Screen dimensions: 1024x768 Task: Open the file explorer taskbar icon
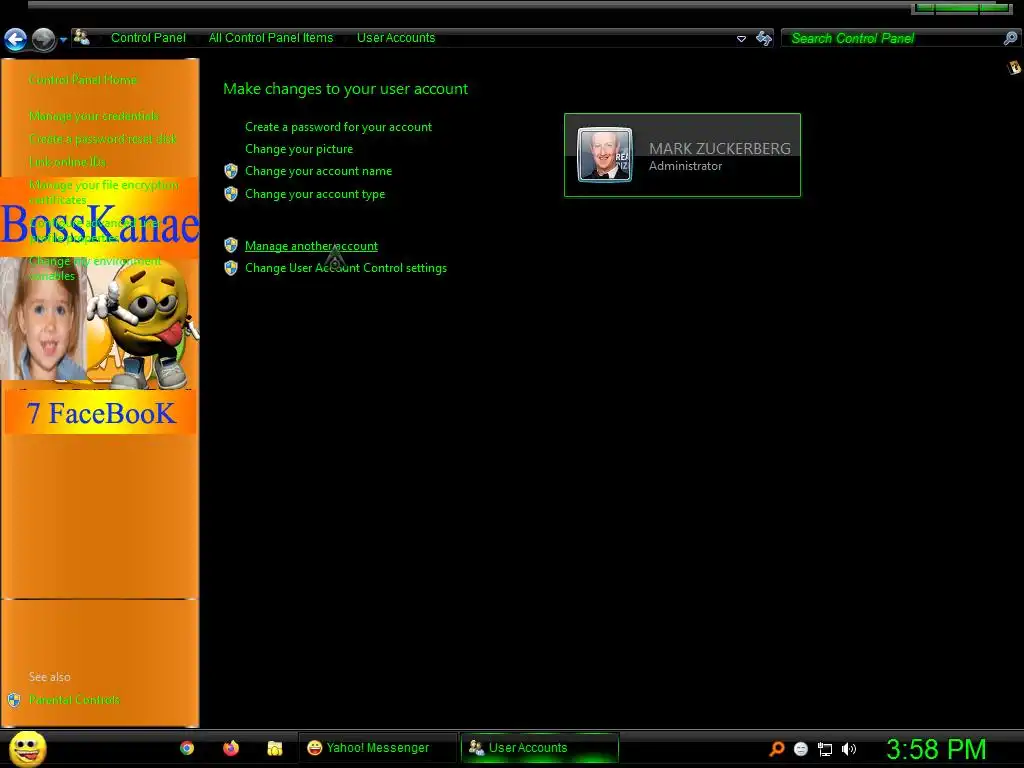275,748
